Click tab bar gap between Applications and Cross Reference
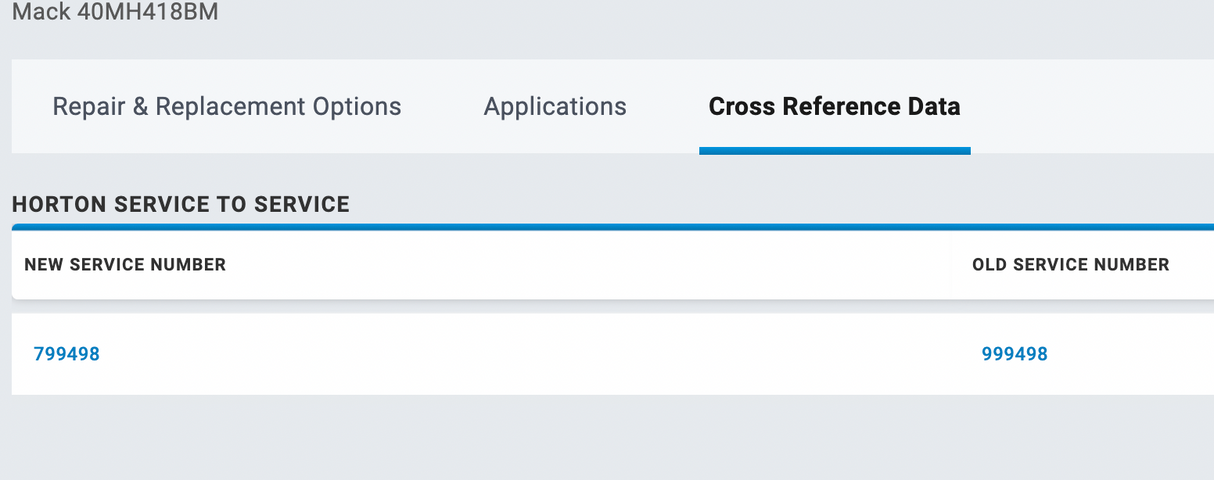The image size is (1214, 480). point(663,107)
